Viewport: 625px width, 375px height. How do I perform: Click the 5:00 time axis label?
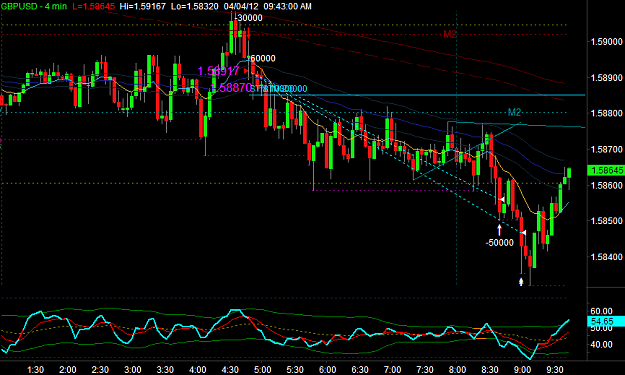pyautogui.click(x=262, y=370)
